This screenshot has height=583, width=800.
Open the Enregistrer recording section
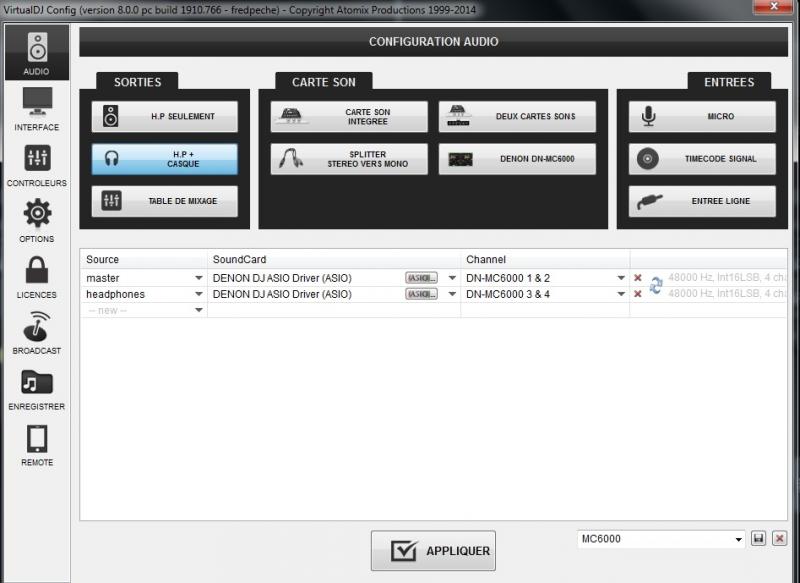pos(37,389)
